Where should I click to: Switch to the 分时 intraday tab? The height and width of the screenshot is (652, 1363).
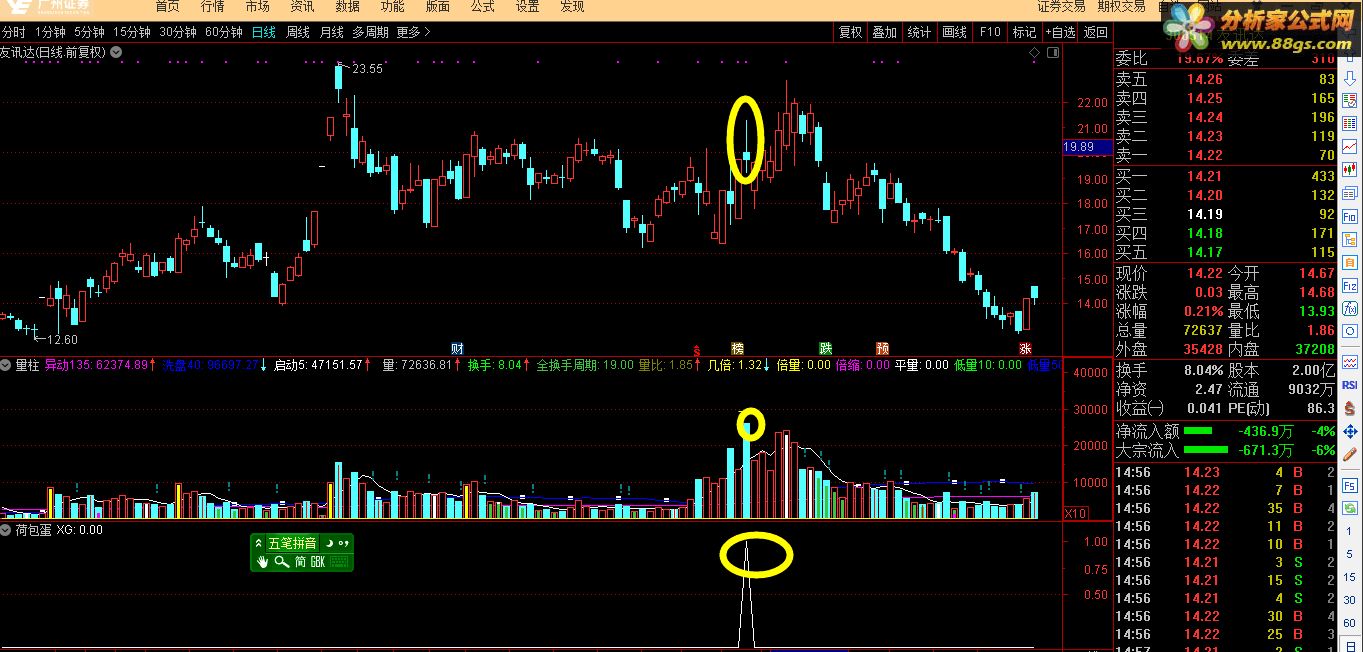point(14,32)
